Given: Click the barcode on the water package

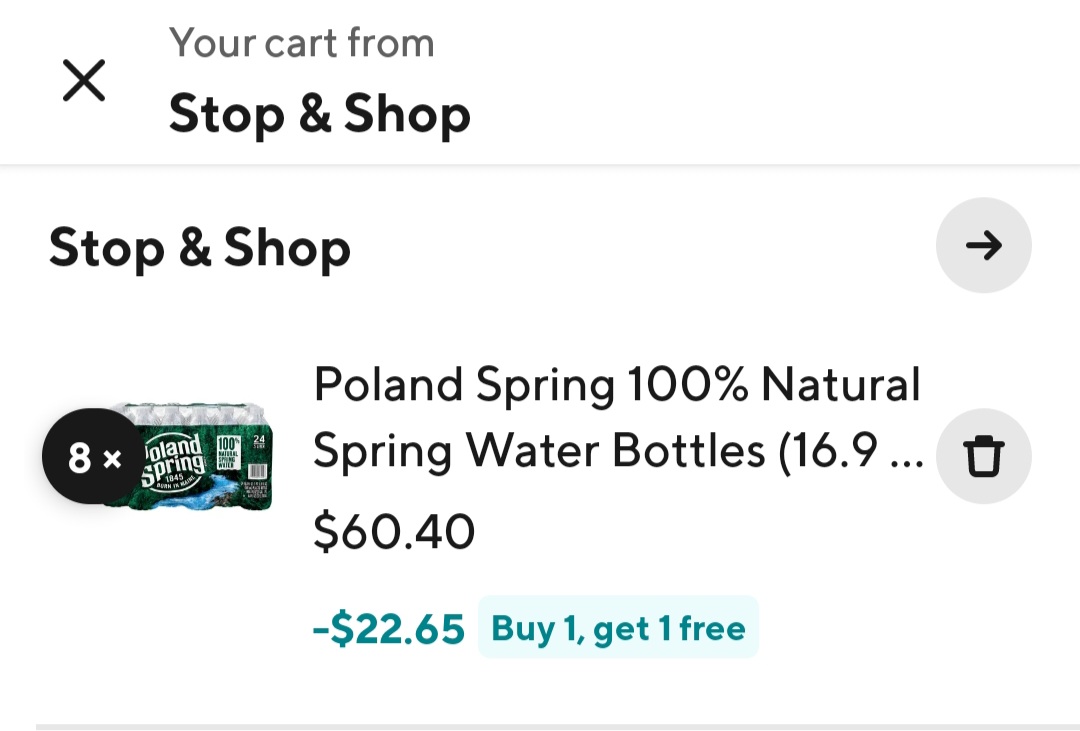Looking at the screenshot, I should [256, 472].
